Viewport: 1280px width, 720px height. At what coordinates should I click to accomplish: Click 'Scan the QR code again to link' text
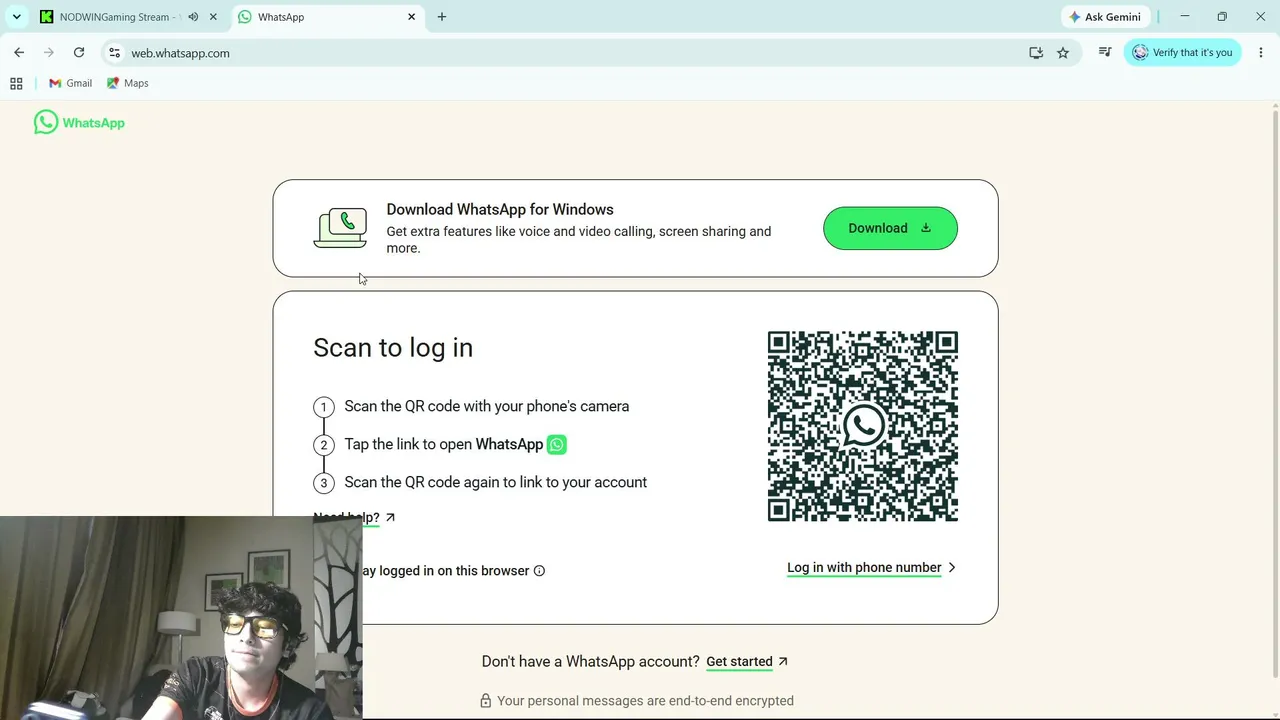(496, 482)
